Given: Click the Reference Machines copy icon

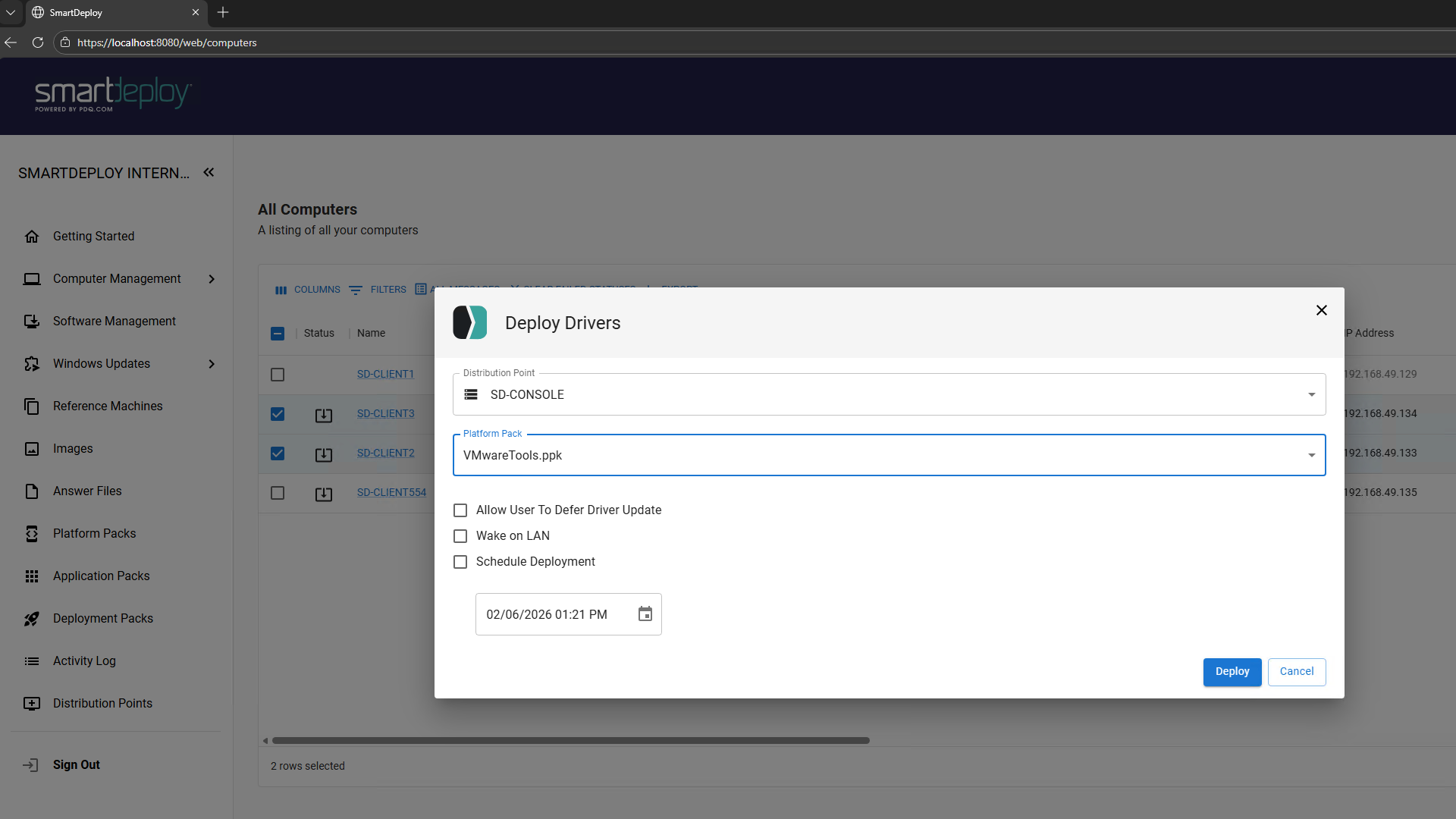Looking at the screenshot, I should click(x=32, y=406).
